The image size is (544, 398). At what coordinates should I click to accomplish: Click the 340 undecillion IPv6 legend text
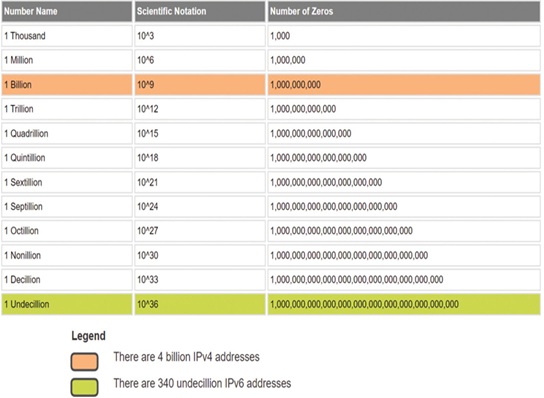202,383
